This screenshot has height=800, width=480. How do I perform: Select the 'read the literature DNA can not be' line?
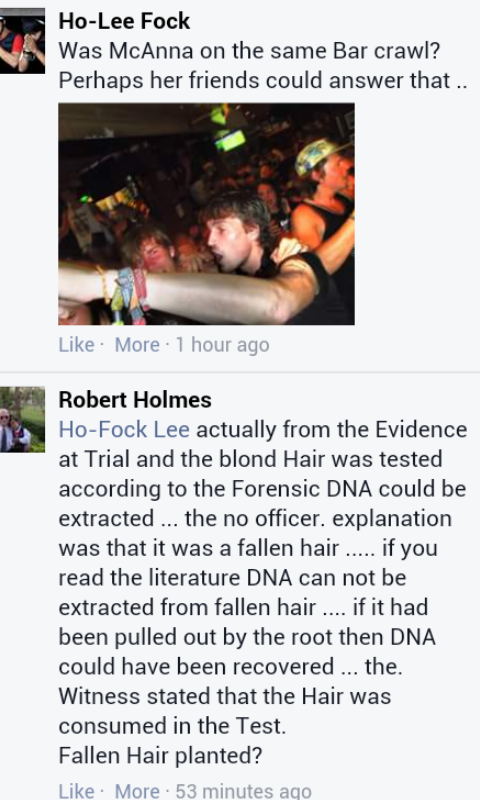[233, 578]
